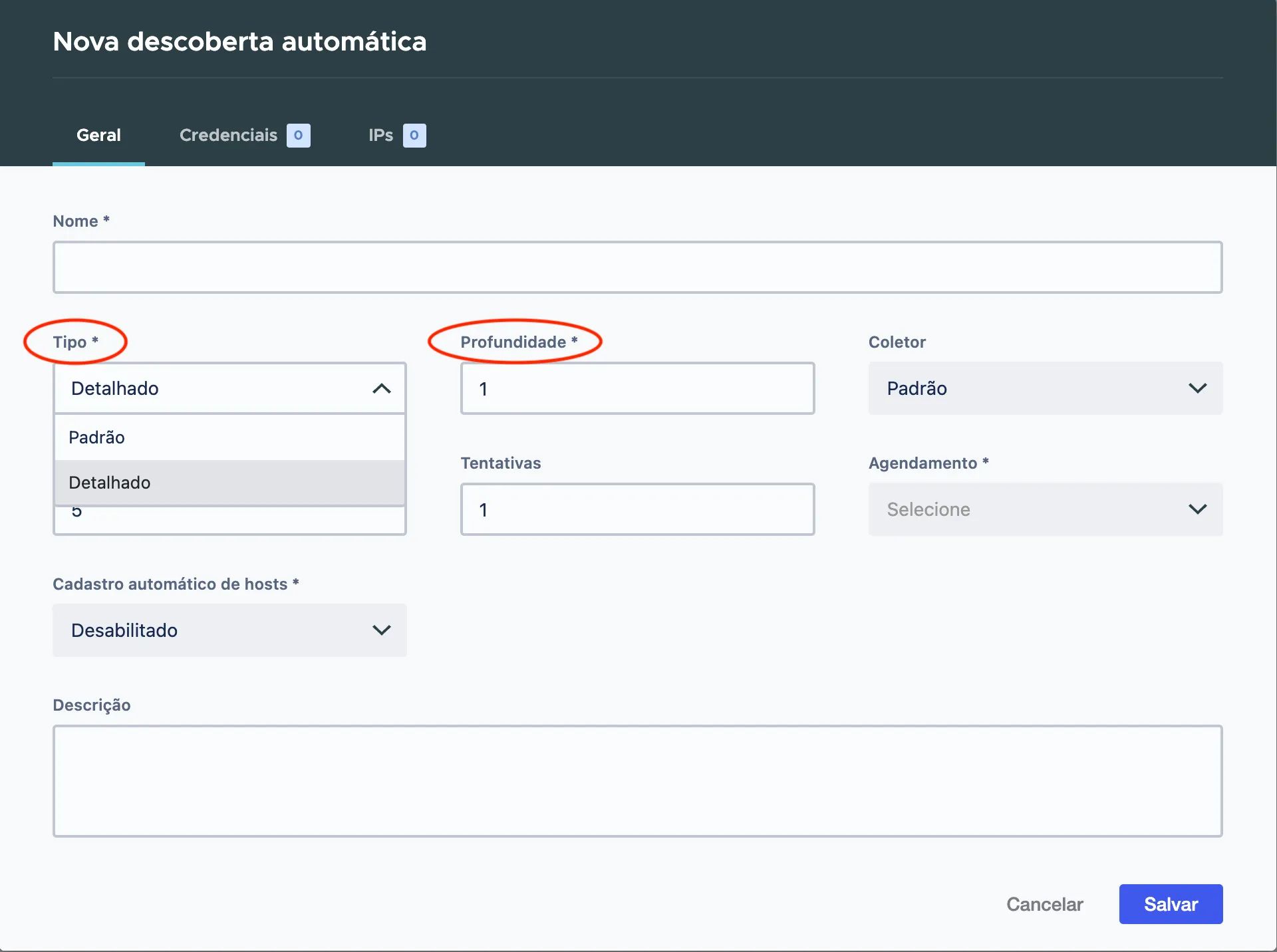Image resolution: width=1277 pixels, height=952 pixels.
Task: Click the Coletor label
Action: coord(897,342)
